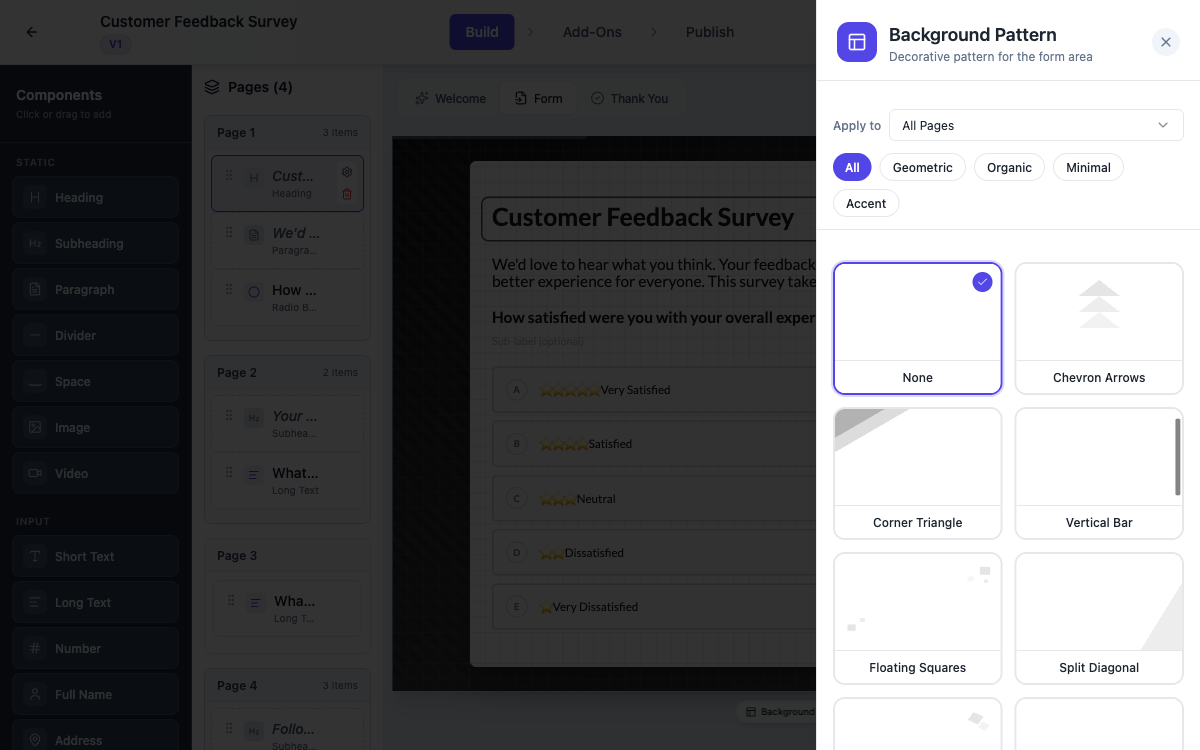Open the Thank You tab
Screen dimensions: 1200x750
coord(629,98)
